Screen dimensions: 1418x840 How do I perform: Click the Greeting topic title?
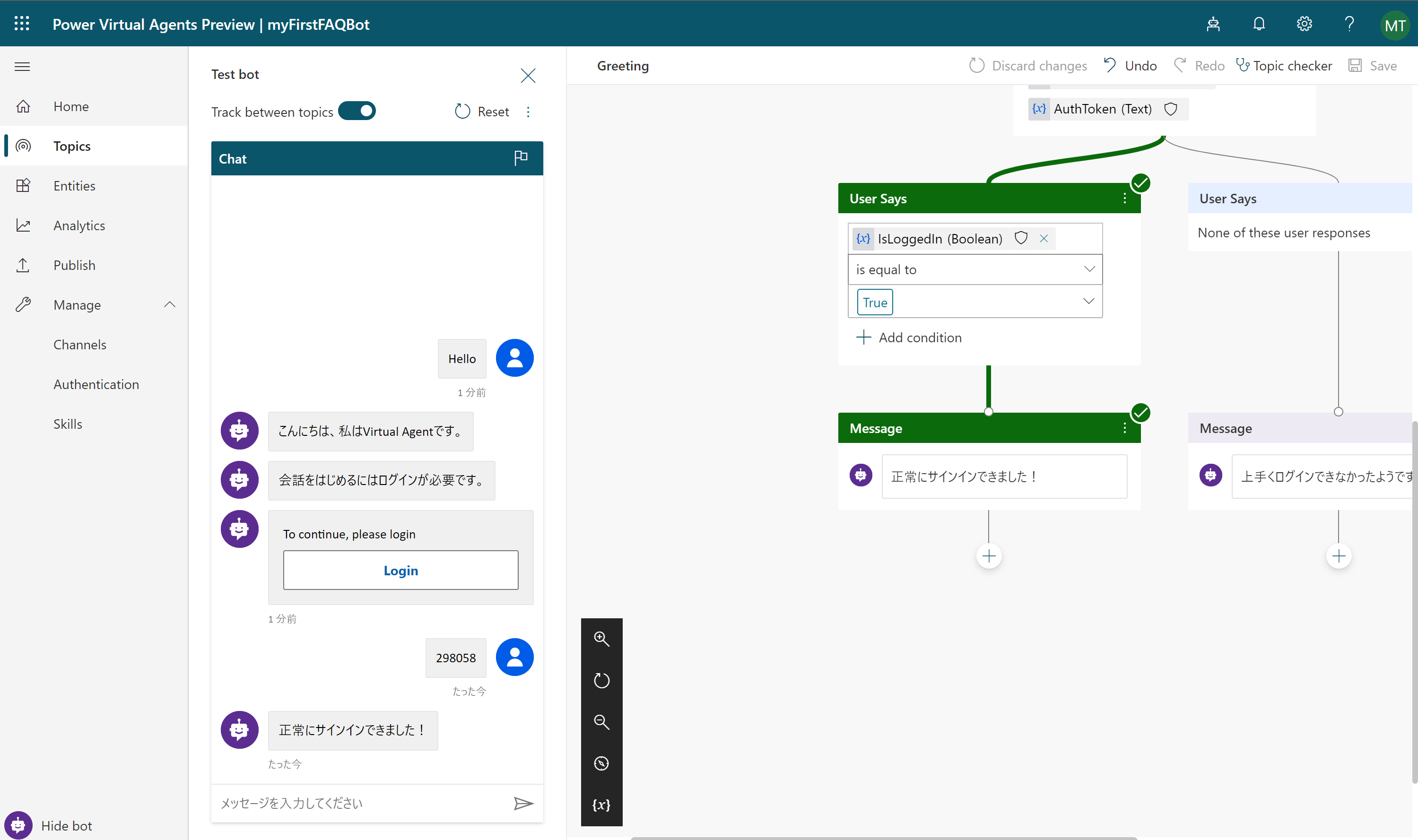pyautogui.click(x=623, y=66)
